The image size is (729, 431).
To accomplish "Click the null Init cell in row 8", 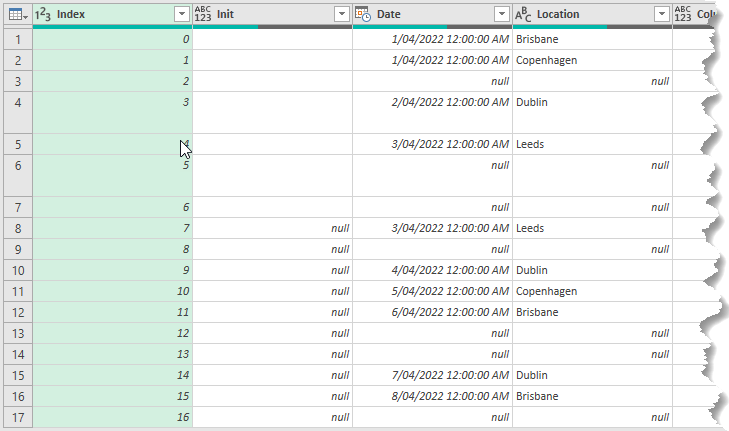I will tap(272, 228).
